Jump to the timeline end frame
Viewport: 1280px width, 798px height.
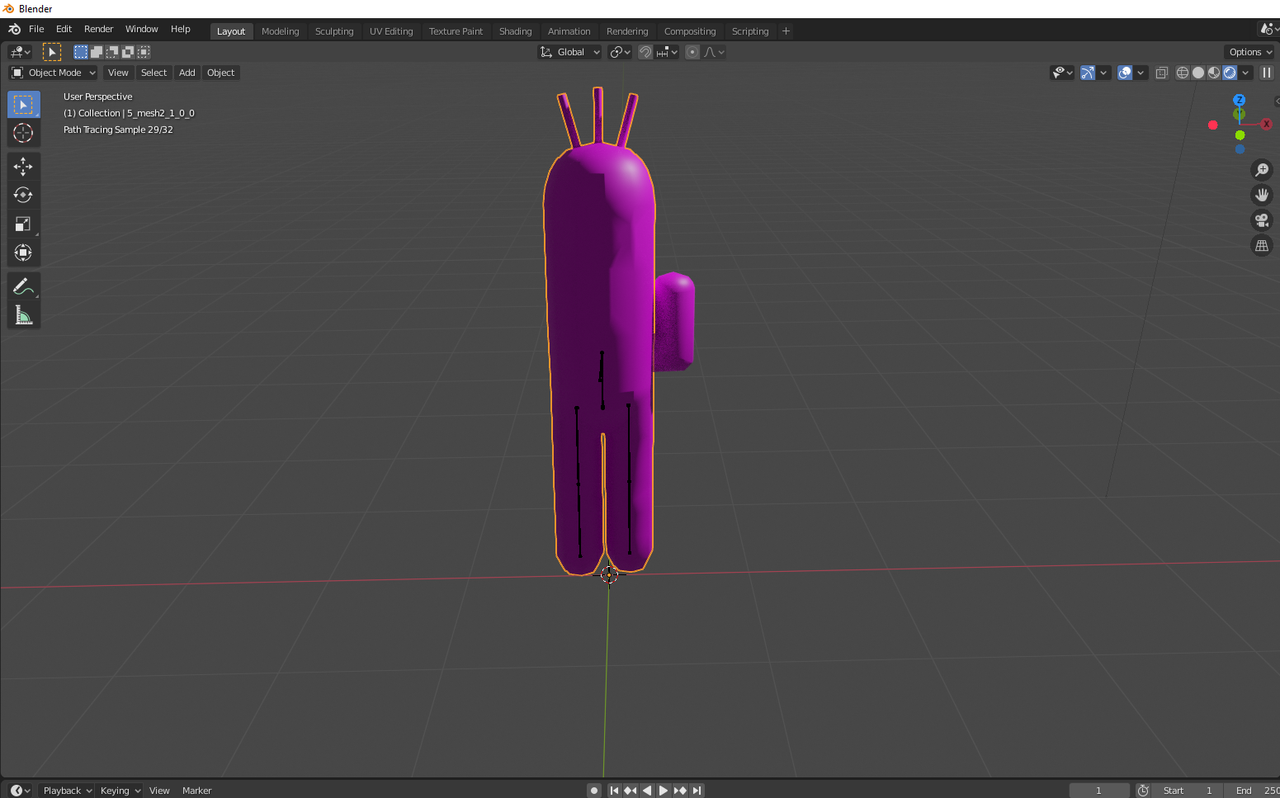[697, 790]
